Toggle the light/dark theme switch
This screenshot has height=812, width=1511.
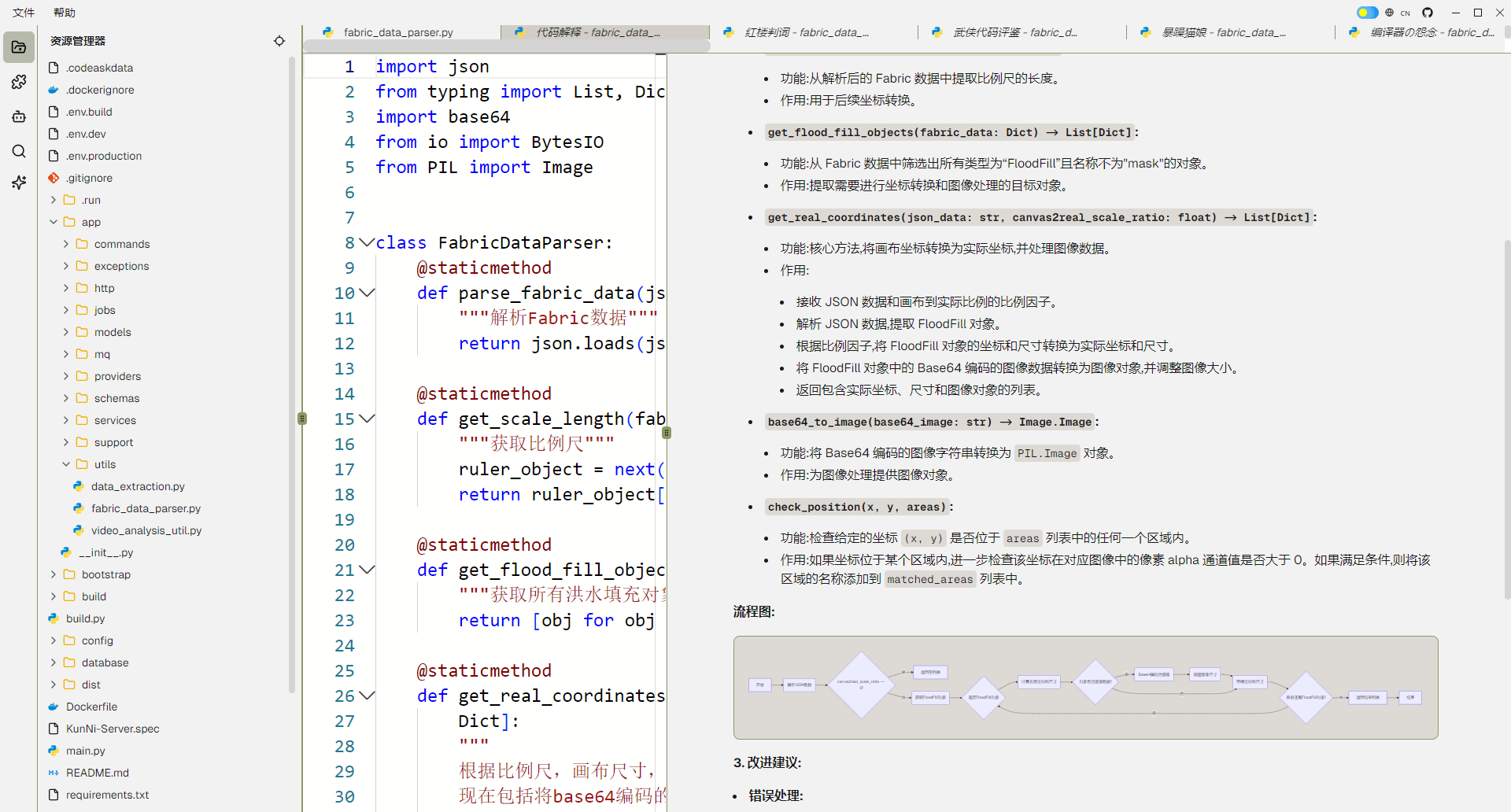pyautogui.click(x=1368, y=13)
